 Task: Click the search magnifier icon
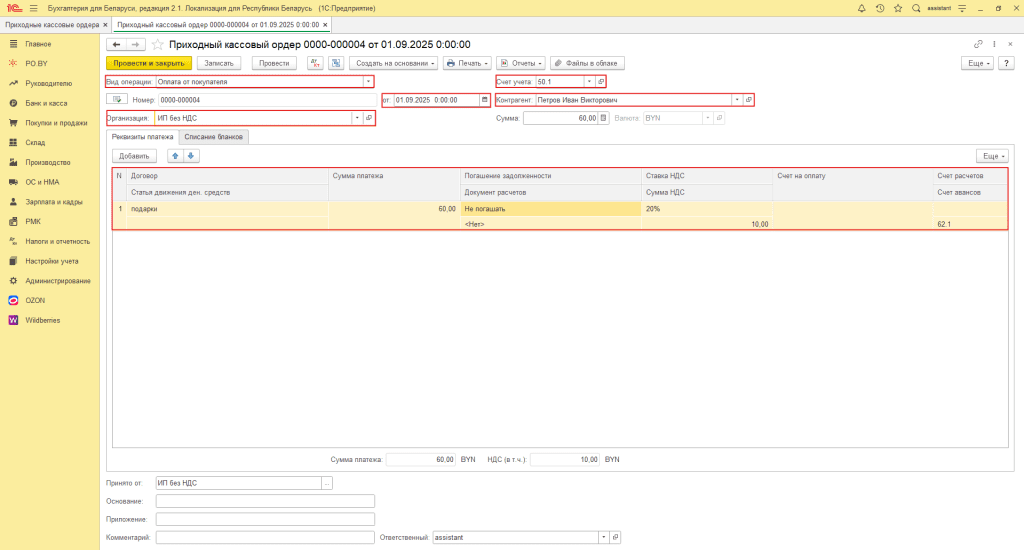pos(916,7)
